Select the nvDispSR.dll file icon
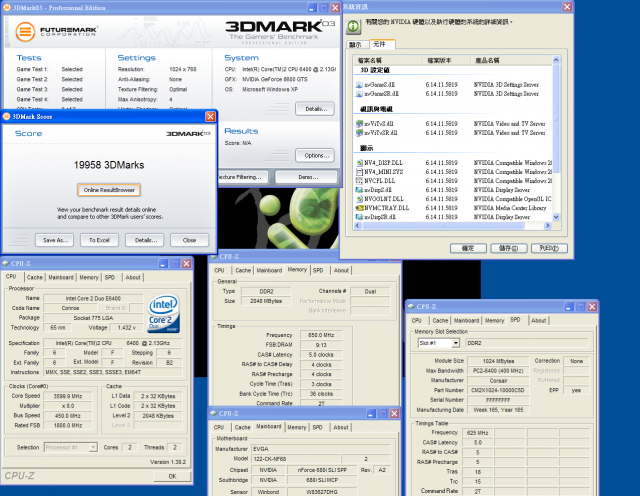The image size is (640, 496). point(359,217)
